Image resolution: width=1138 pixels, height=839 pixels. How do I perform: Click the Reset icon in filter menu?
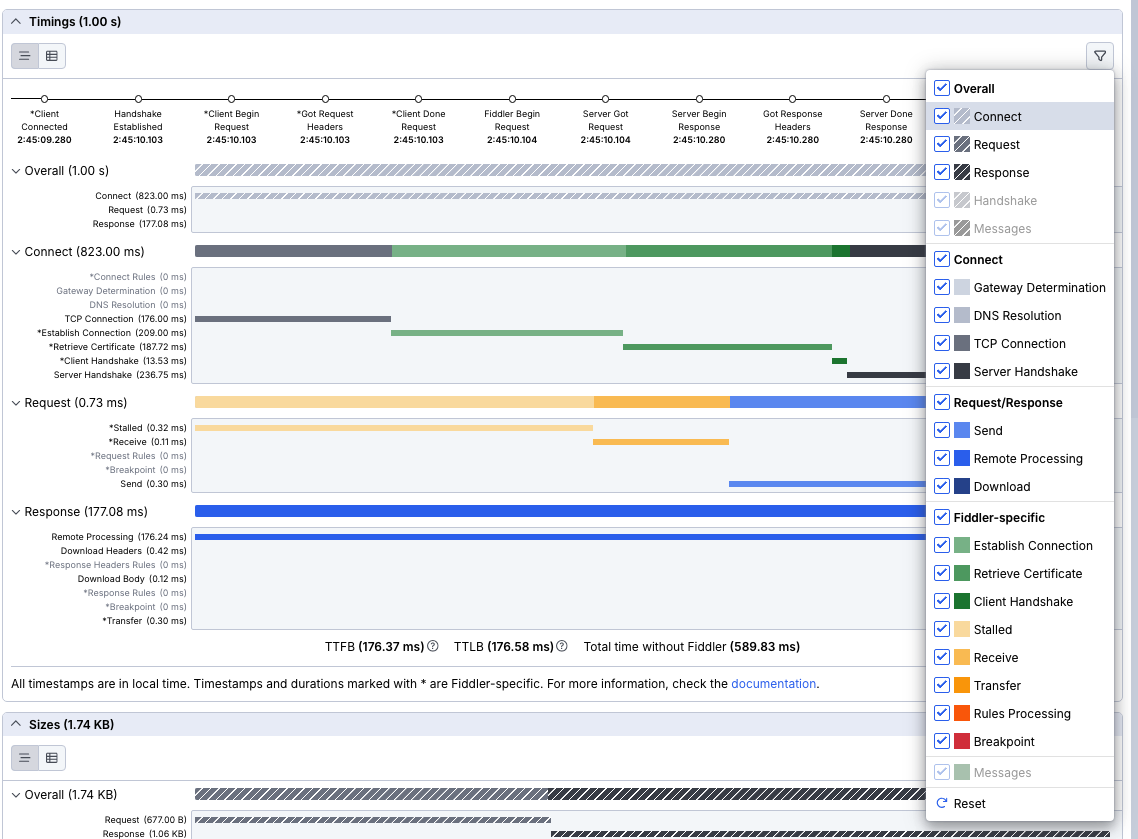[x=941, y=803]
